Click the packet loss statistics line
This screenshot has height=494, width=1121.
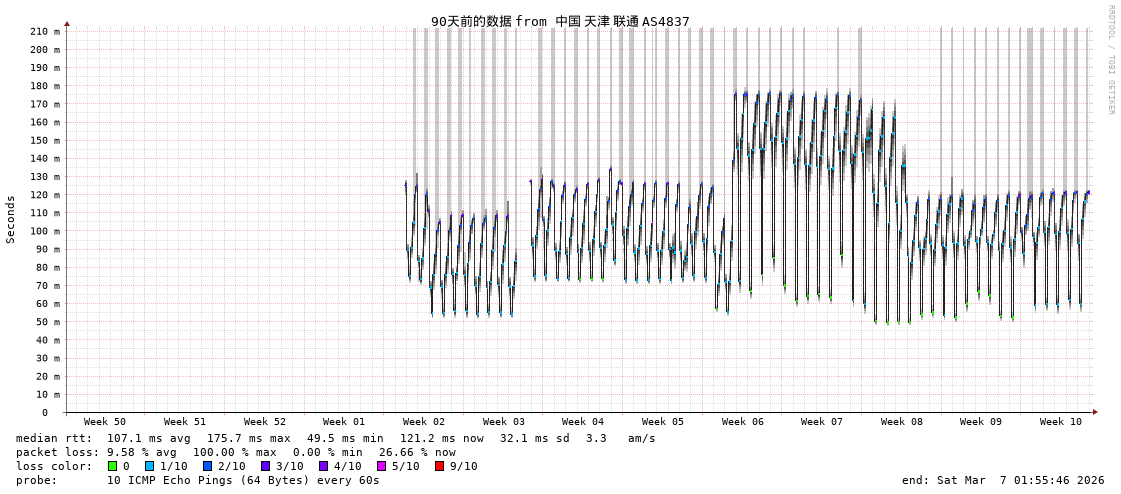point(235,452)
